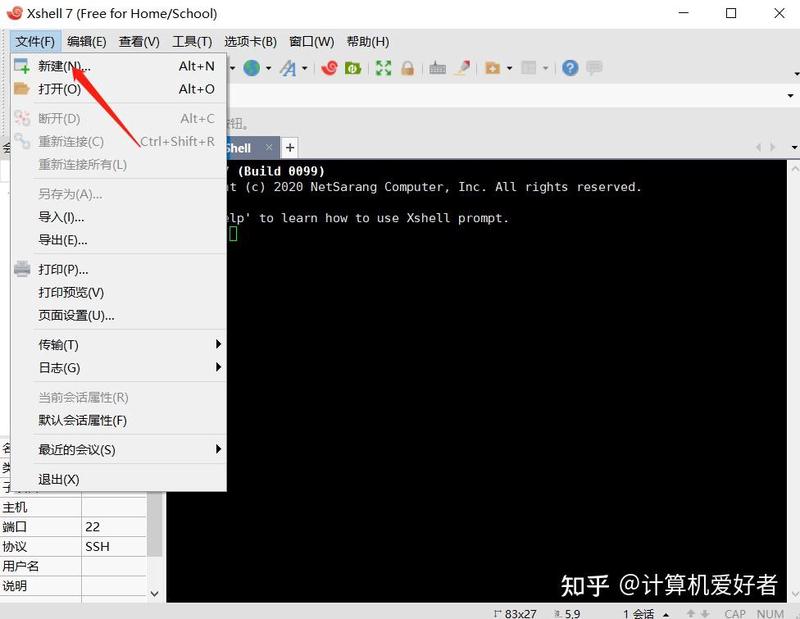The image size is (800, 619).
Task: Select 导入(I)... in the File menu
Action: click(118, 217)
